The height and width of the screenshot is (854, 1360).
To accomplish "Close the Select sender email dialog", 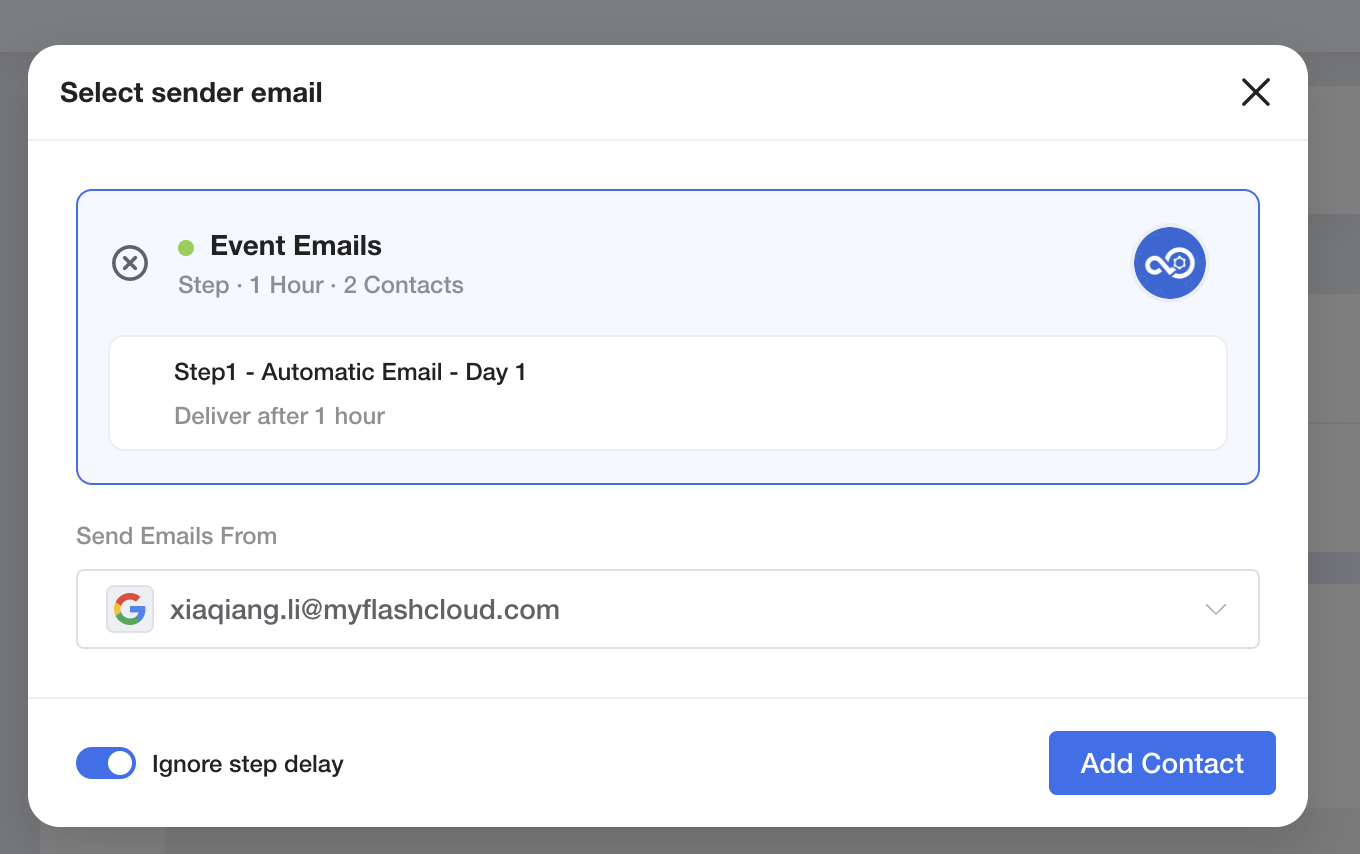I will pos(1255,93).
